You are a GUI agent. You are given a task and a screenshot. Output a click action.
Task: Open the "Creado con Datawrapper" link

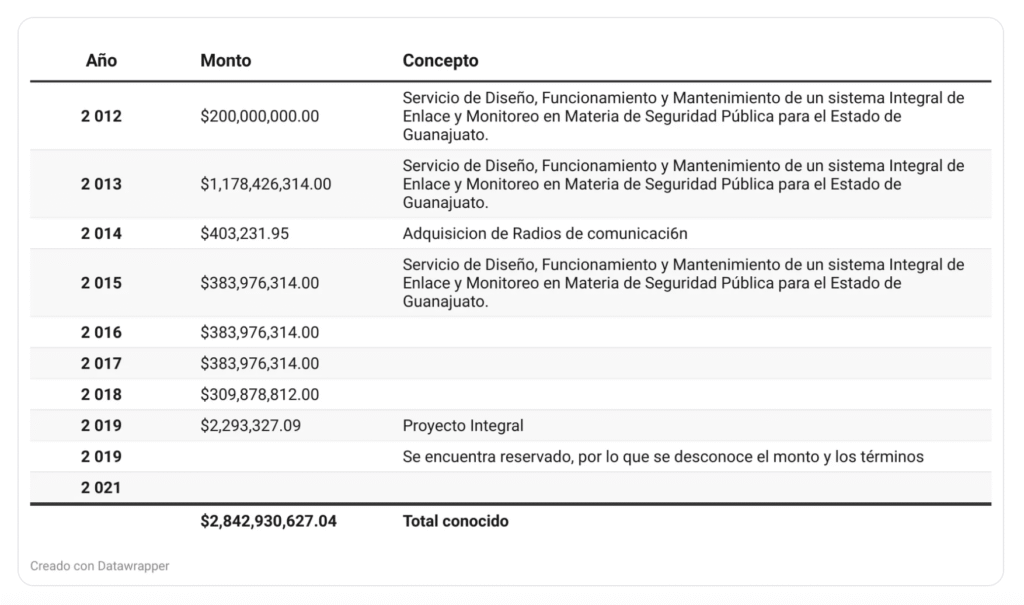(100, 566)
